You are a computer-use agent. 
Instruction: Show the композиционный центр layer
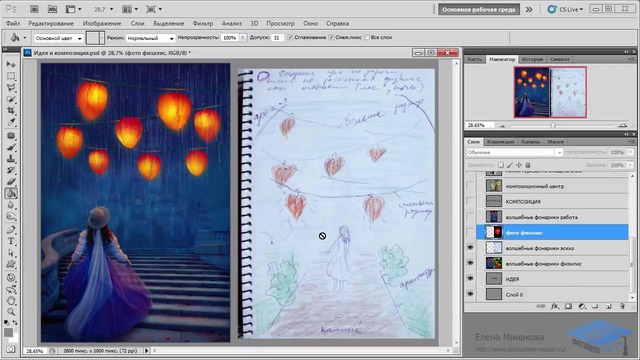(470, 186)
